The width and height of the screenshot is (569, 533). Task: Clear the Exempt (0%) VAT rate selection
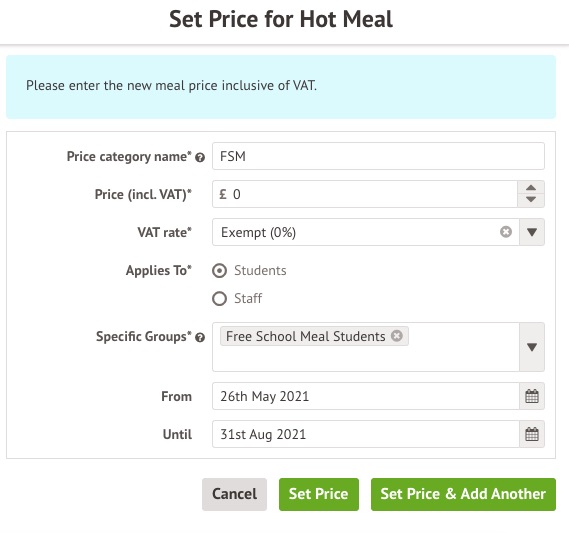tap(506, 231)
